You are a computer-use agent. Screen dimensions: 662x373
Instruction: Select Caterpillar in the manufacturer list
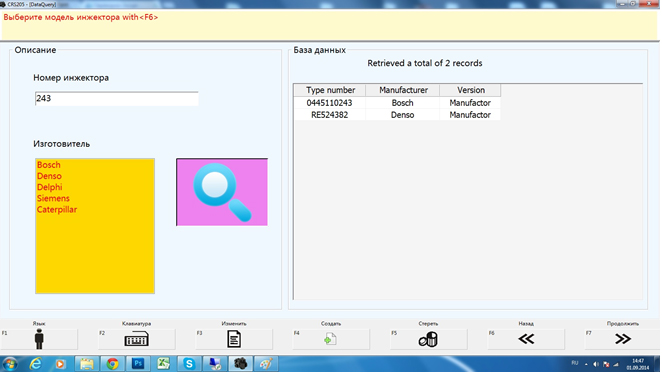pyautogui.click(x=57, y=210)
